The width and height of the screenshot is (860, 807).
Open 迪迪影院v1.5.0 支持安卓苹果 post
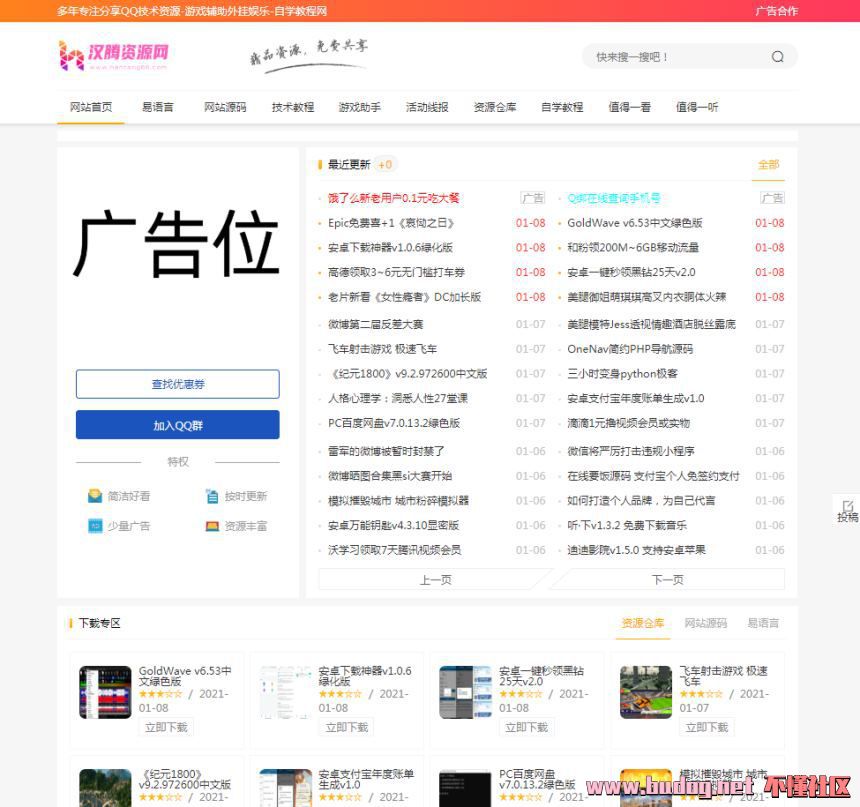[x=636, y=550]
